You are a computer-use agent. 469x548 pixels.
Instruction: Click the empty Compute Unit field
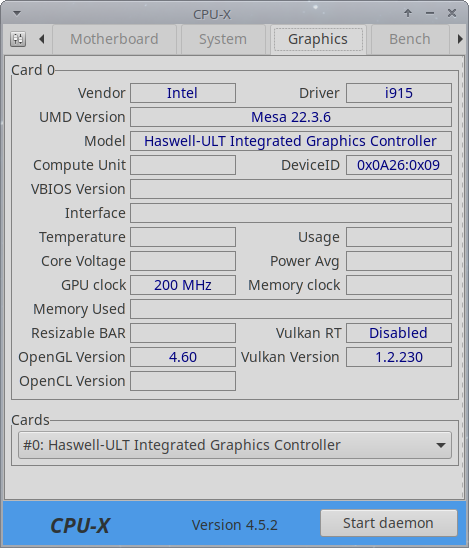click(183, 165)
